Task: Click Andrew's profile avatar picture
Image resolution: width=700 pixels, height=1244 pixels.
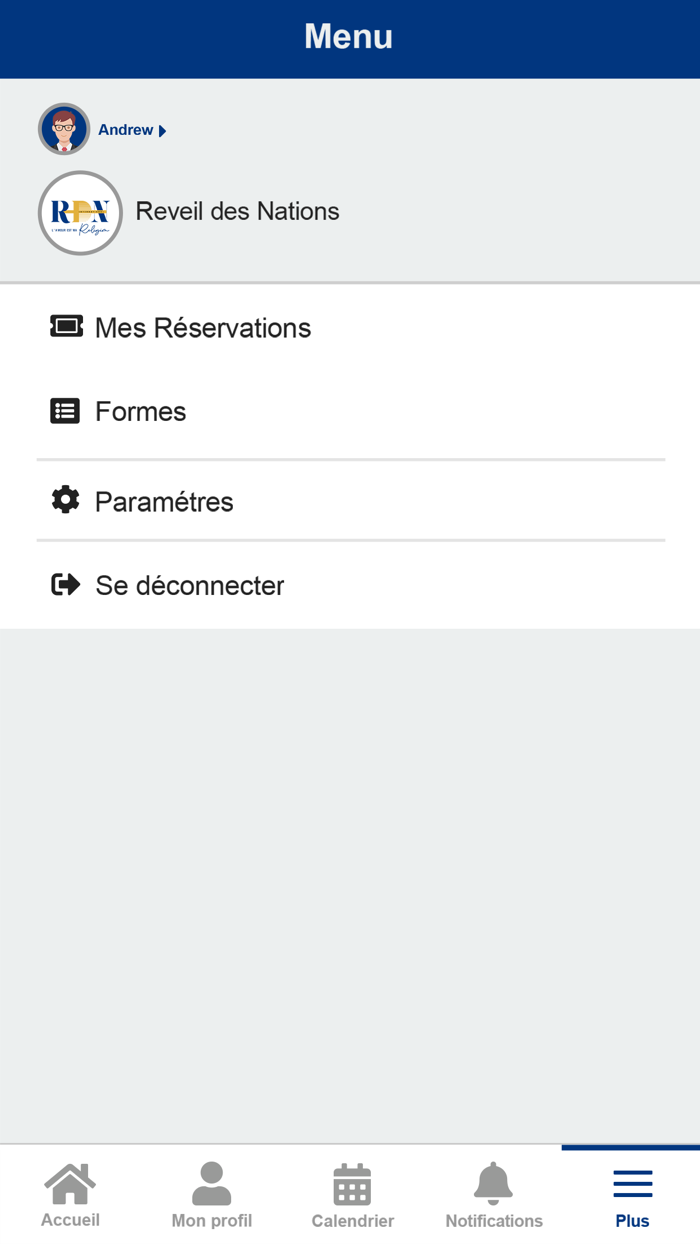Action: (x=63, y=128)
